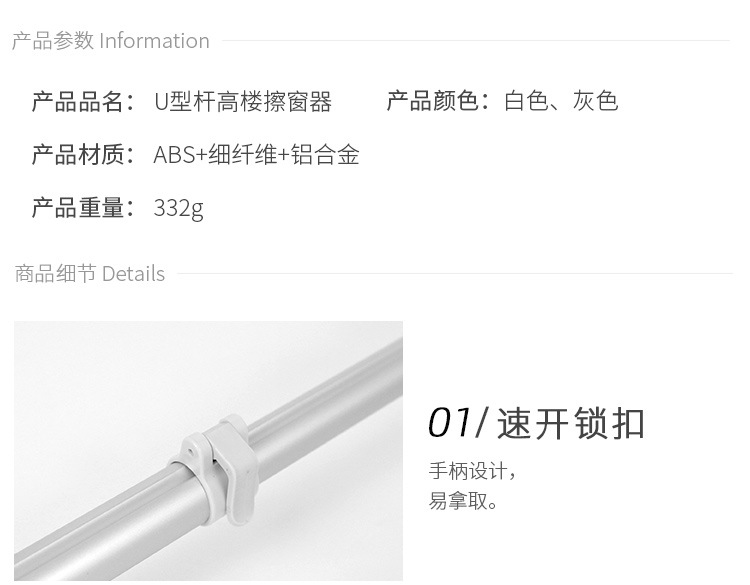
Task: Click the 手柄设计 description line
Action: point(472,471)
